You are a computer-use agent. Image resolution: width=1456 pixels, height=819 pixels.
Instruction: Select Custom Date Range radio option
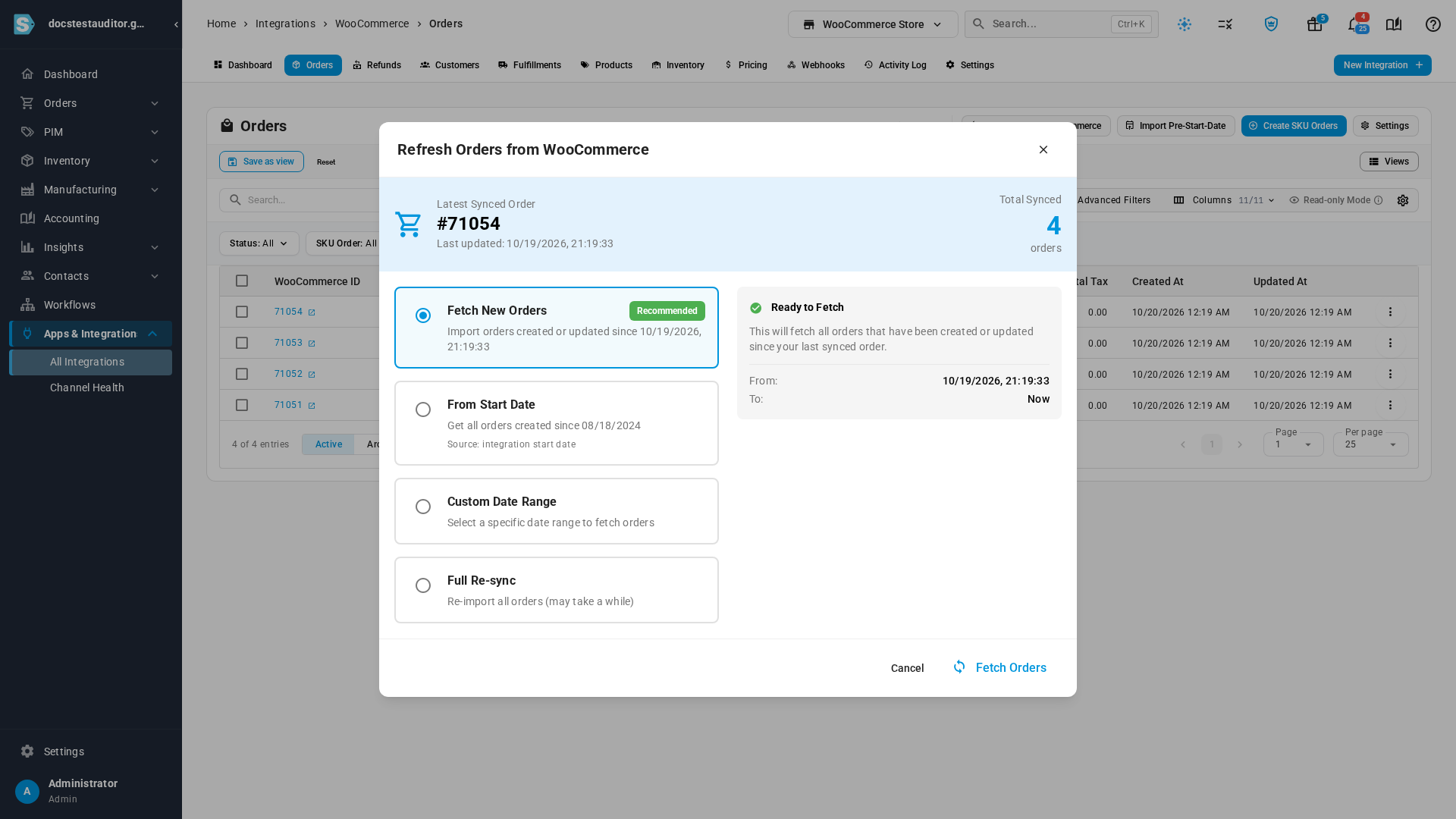423,507
